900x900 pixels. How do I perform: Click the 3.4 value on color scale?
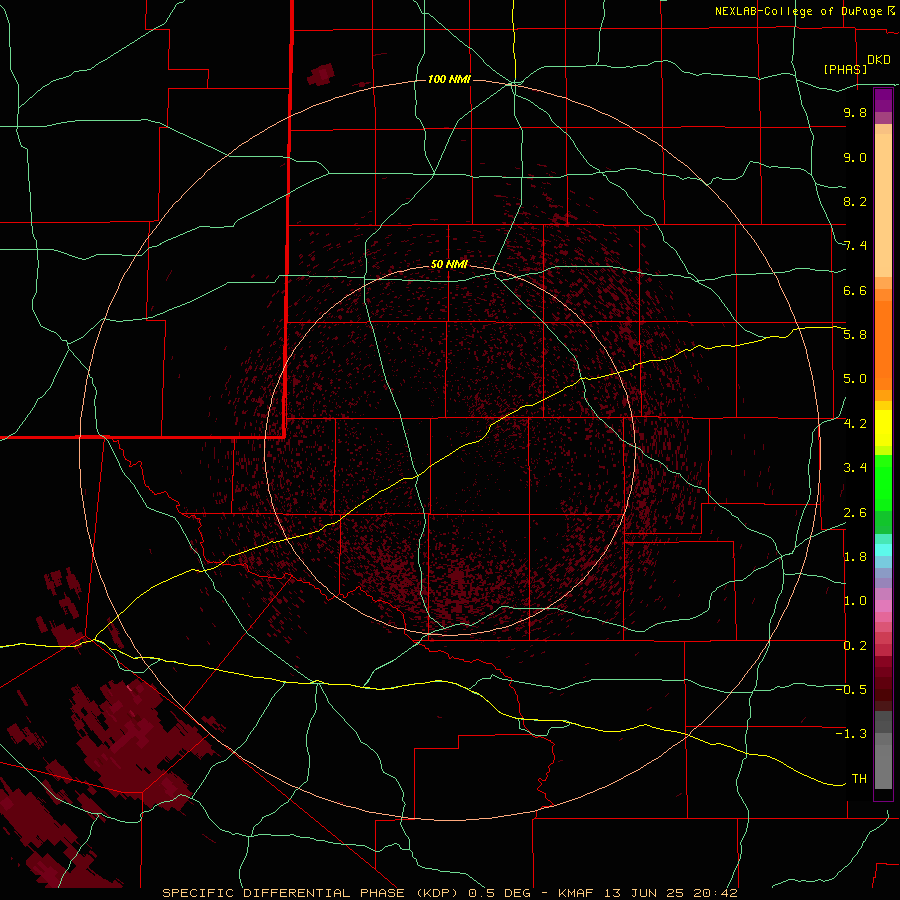(855, 468)
